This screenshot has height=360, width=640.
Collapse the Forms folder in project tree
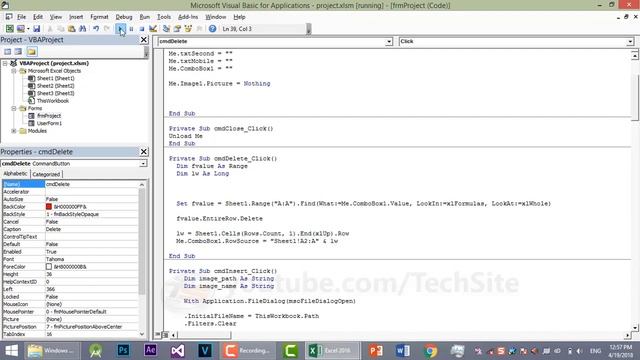pyautogui.click(x=14, y=108)
